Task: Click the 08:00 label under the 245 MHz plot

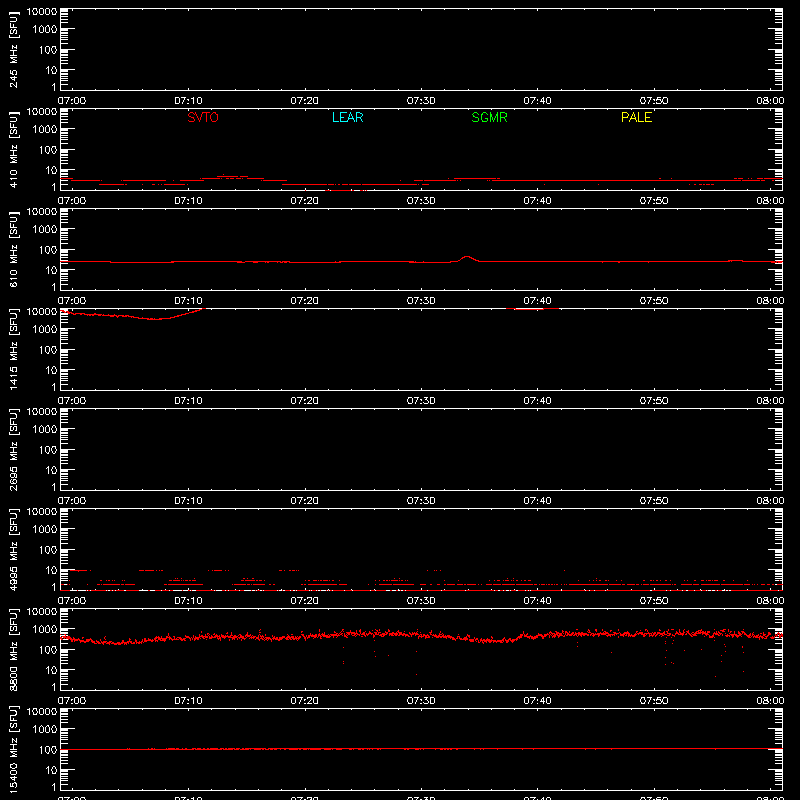Action: click(x=770, y=101)
